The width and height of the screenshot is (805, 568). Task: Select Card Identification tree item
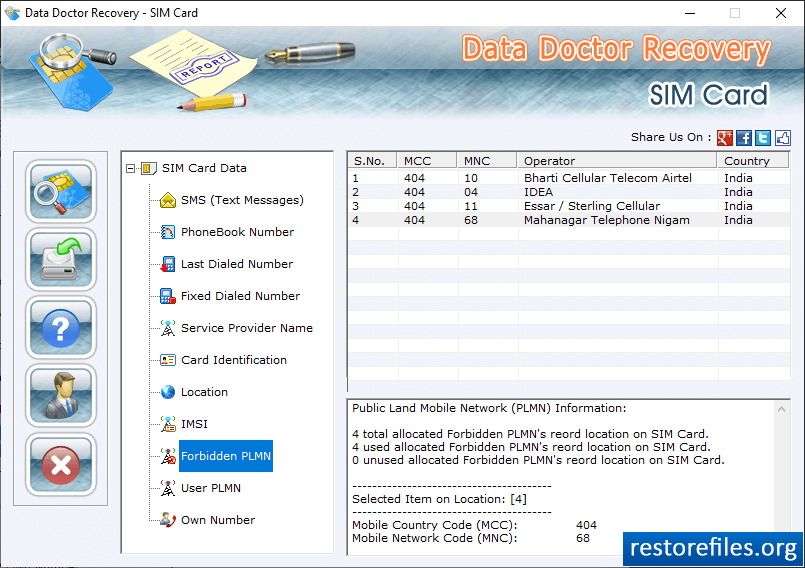tap(234, 360)
